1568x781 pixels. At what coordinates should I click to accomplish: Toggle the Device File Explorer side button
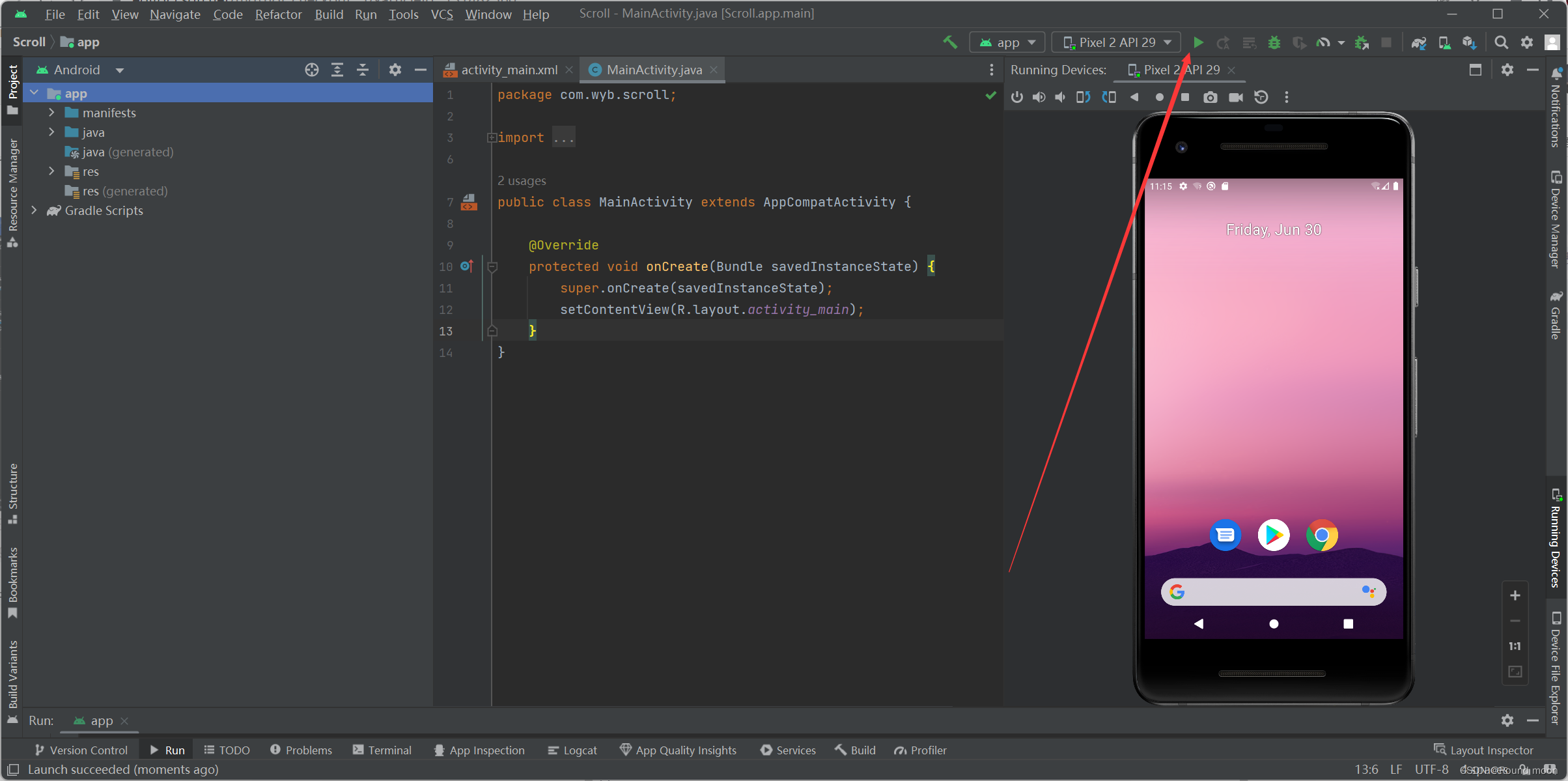tap(1556, 668)
